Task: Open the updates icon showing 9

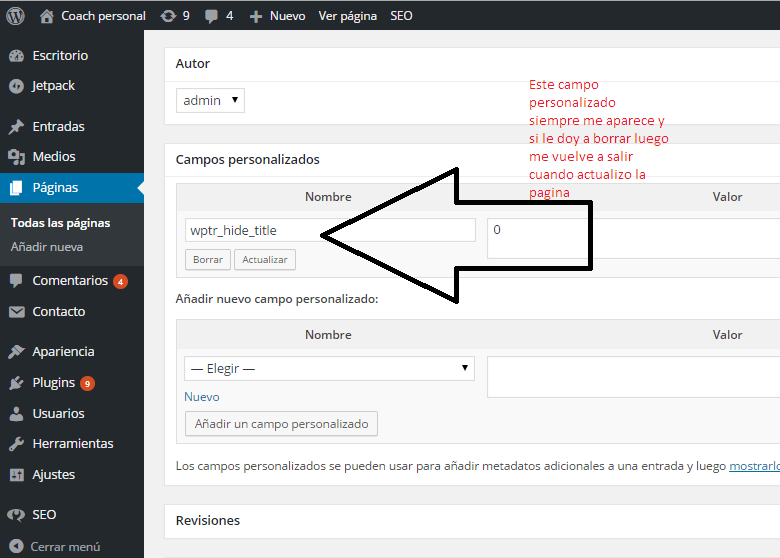Action: pyautogui.click(x=168, y=16)
